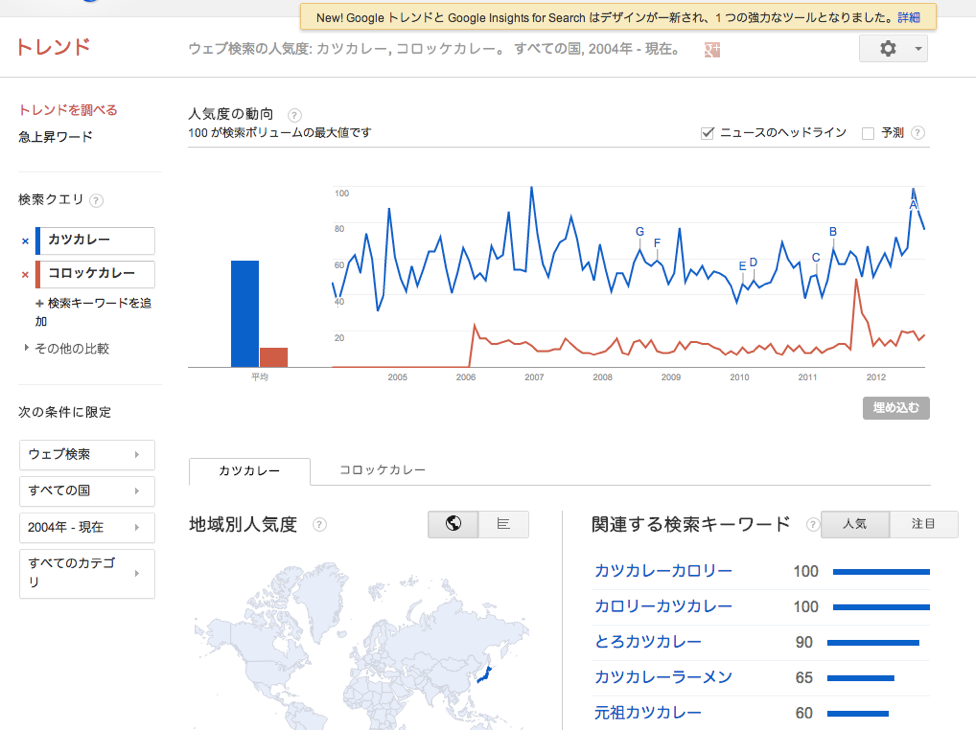Click news headline marker G on chart

tap(640, 232)
